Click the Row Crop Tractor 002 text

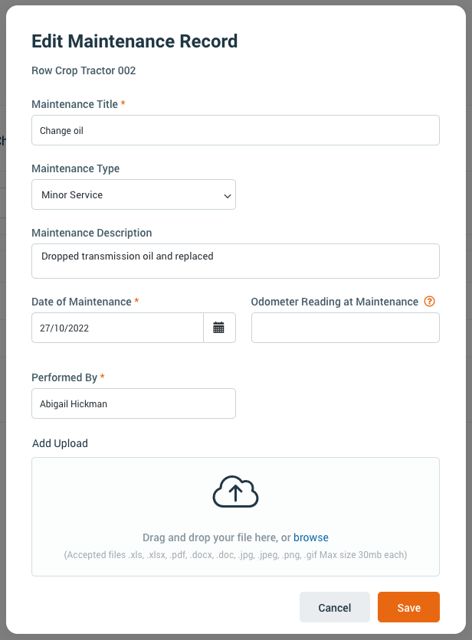[x=84, y=71]
